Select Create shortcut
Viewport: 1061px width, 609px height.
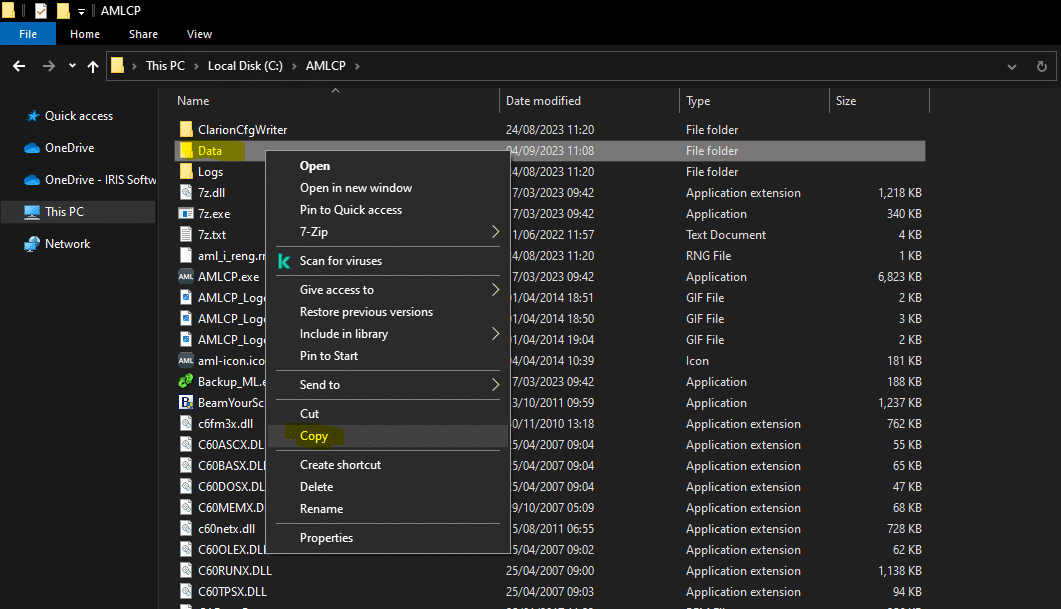click(x=388, y=465)
